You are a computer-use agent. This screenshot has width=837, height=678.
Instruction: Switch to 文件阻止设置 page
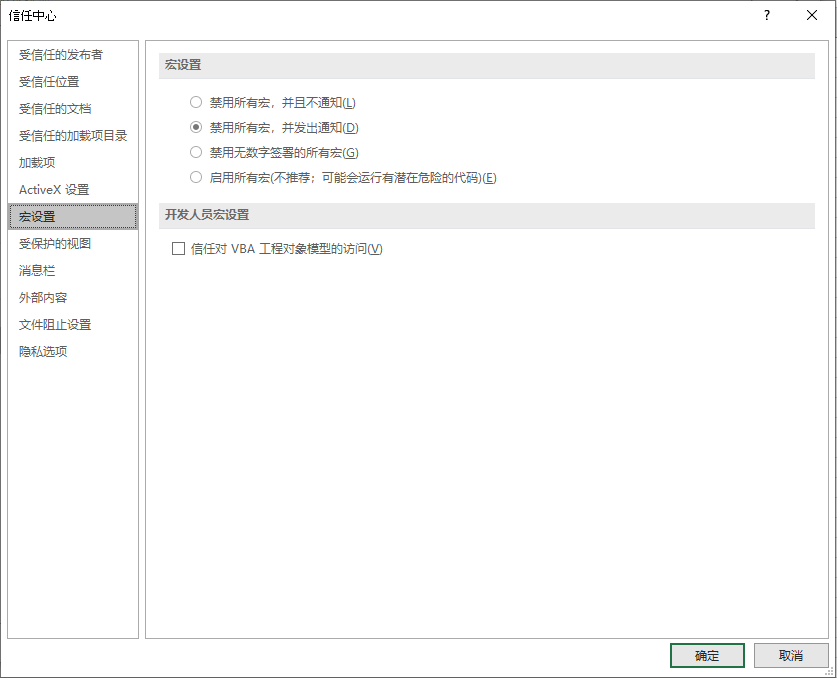coord(73,325)
